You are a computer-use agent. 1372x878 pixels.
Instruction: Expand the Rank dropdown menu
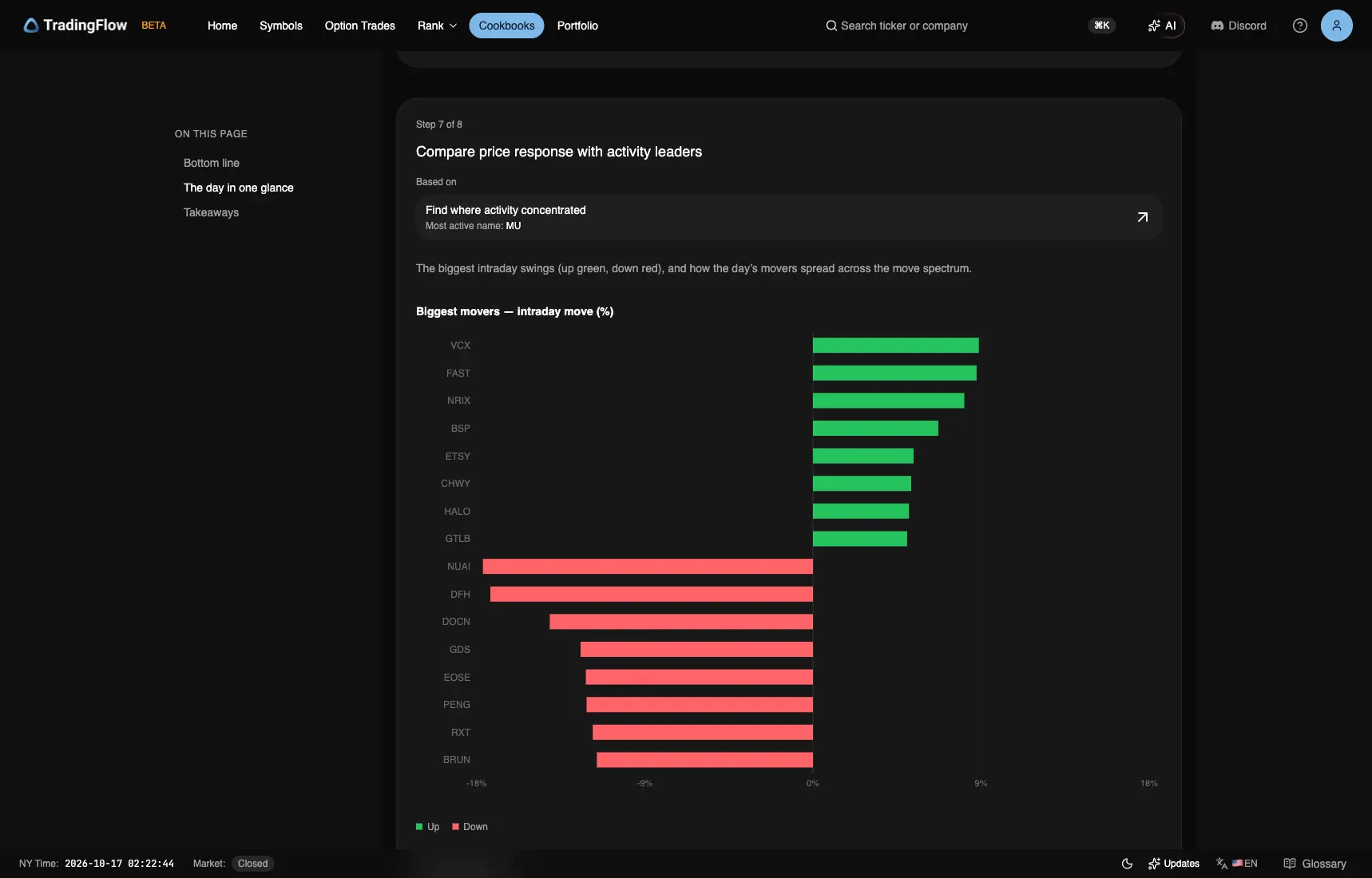pyautogui.click(x=437, y=26)
